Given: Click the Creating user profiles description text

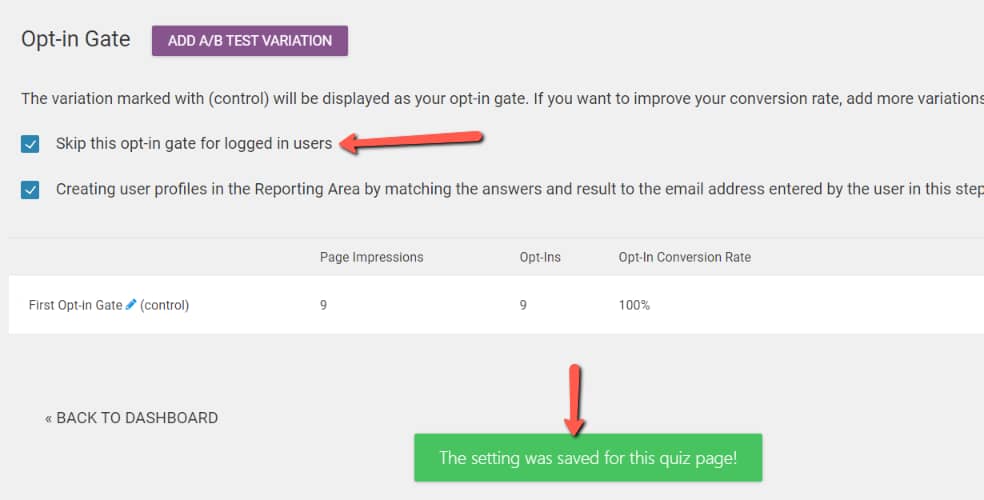Looking at the screenshot, I should [520, 189].
